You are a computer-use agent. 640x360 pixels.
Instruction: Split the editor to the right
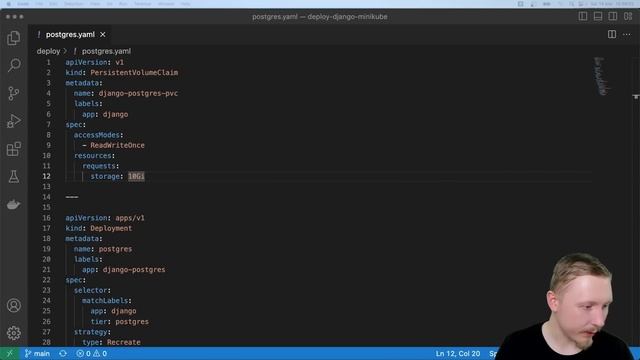[612, 35]
